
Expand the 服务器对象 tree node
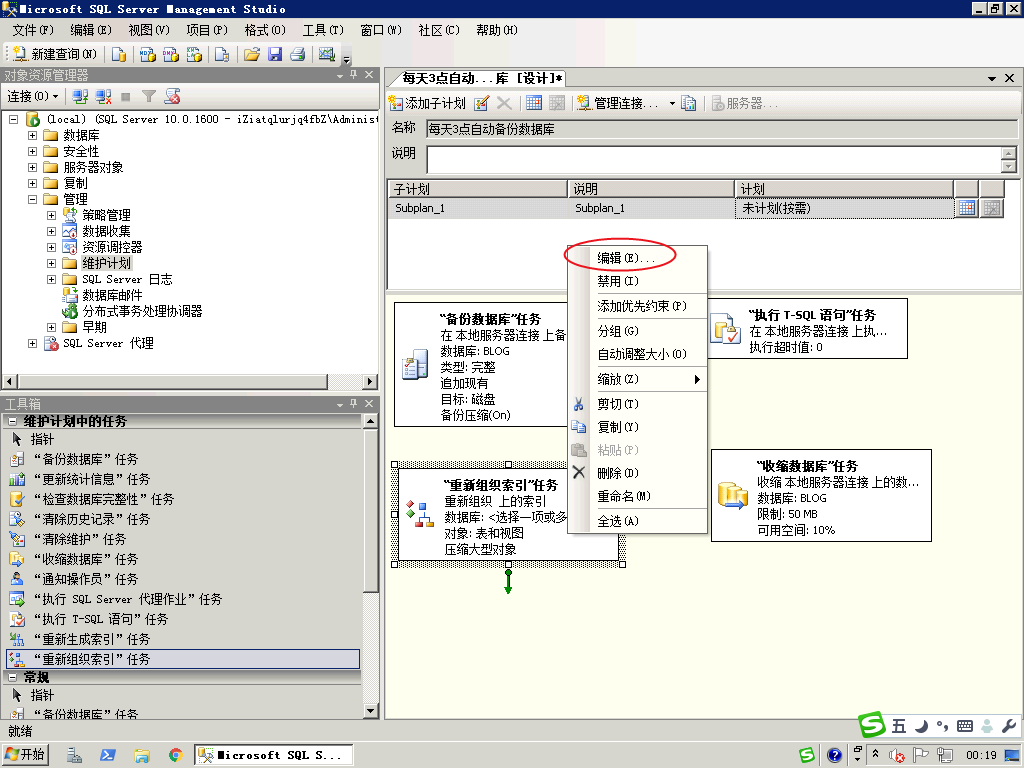[x=32, y=167]
